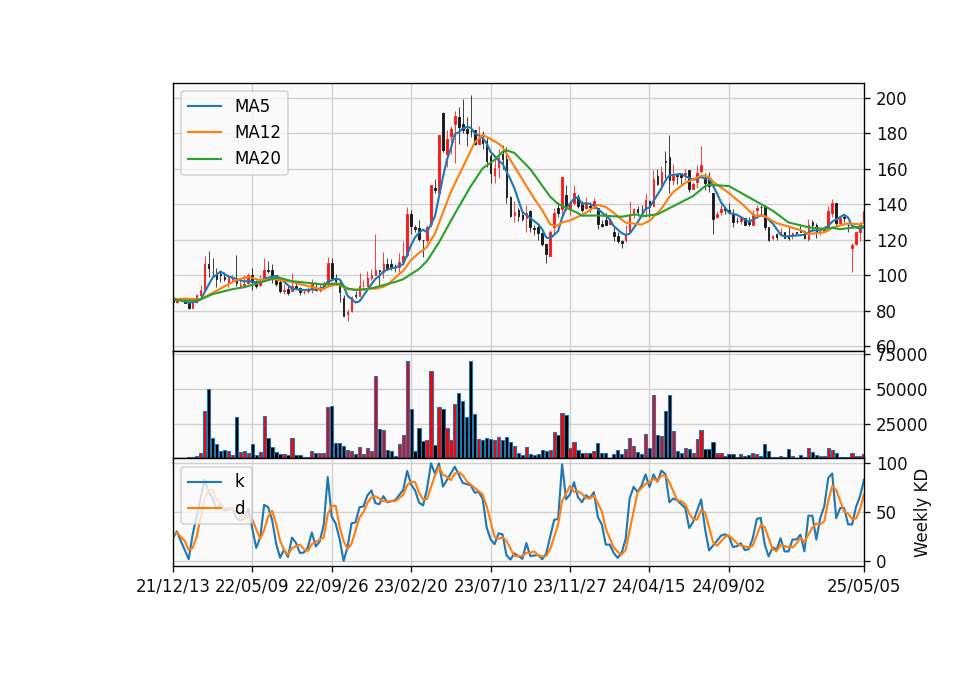This screenshot has width=960, height=690.
Task: Click the Weekly KD axis title
Action: tap(921, 514)
